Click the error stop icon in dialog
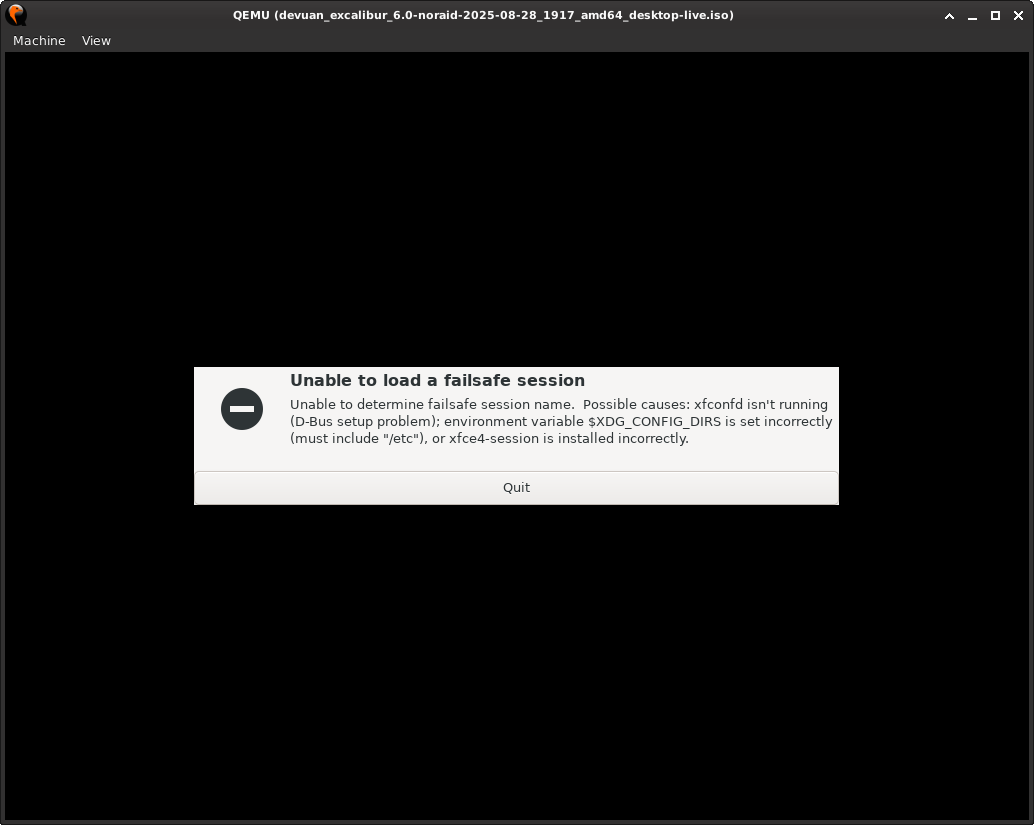Screen dimensions: 1034x825 pos(242,409)
